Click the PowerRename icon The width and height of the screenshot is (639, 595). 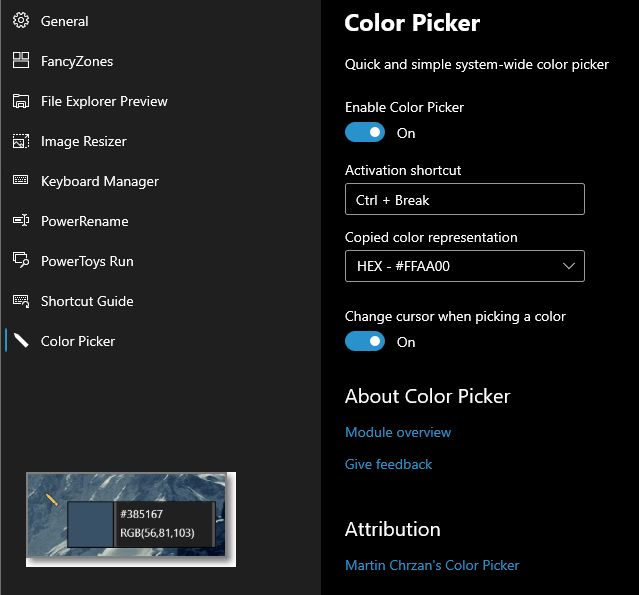point(21,220)
